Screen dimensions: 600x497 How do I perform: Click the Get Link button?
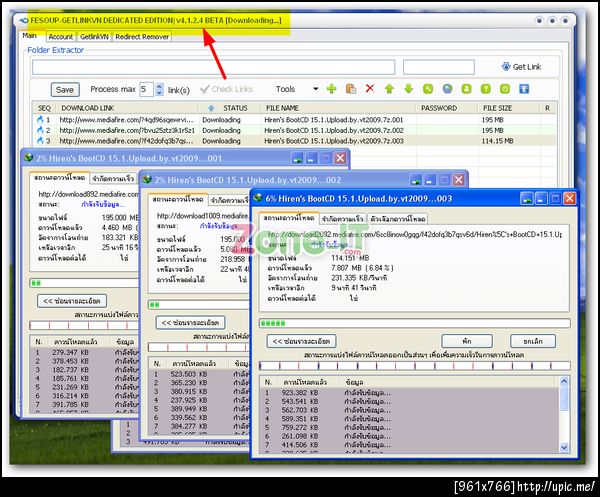pyautogui.click(x=521, y=67)
